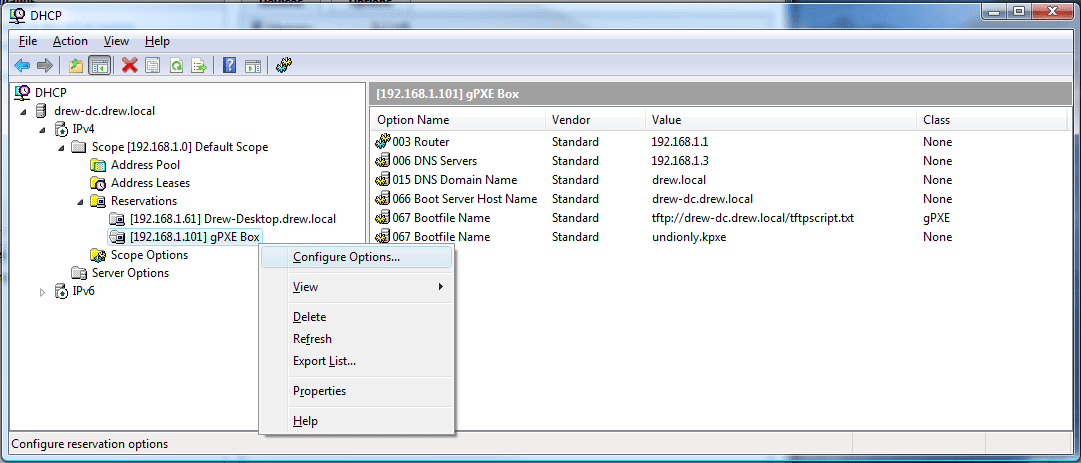1081x463 pixels.
Task: Open the View submenu in context menu
Action: pos(306,287)
